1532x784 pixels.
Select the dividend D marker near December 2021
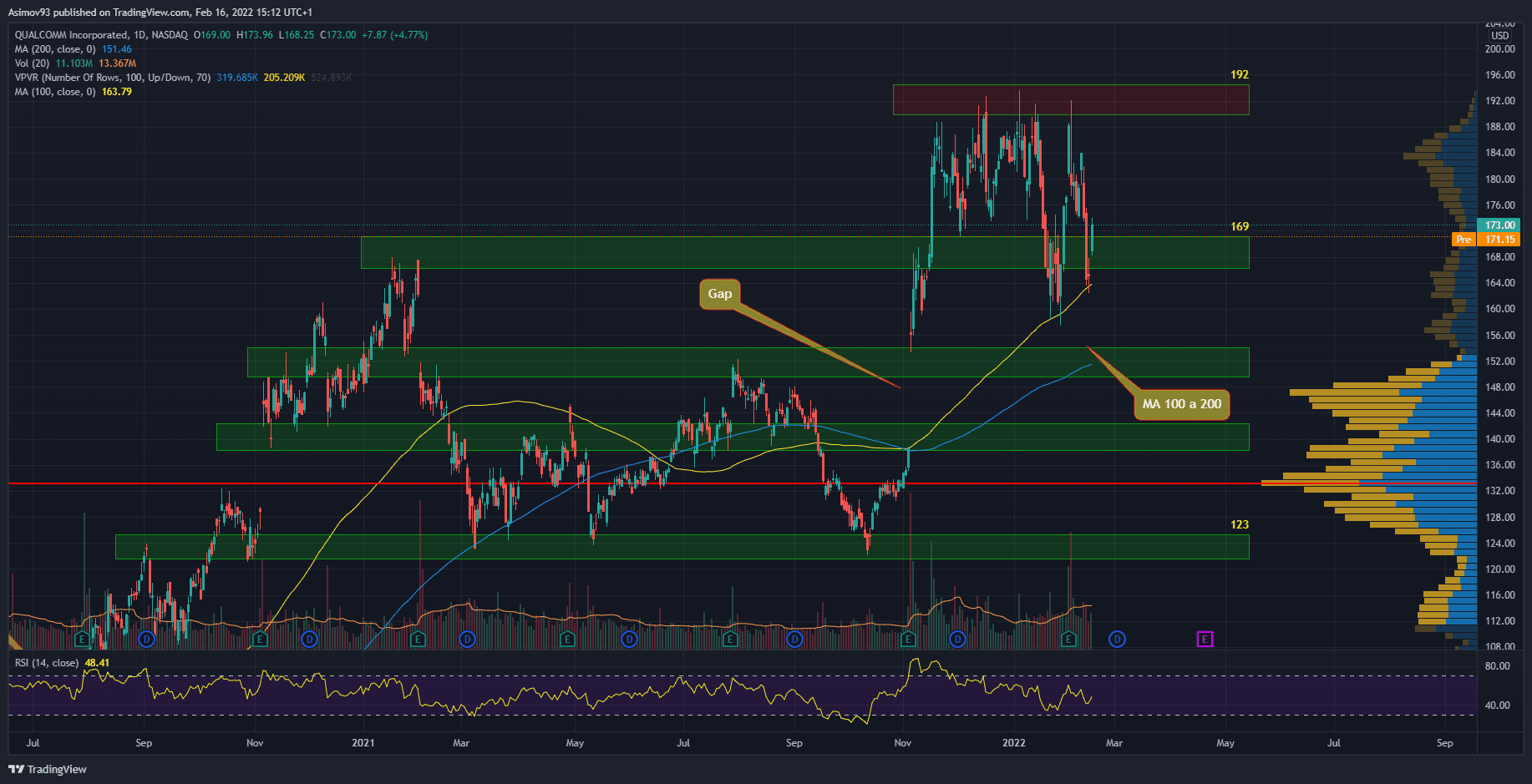957,640
